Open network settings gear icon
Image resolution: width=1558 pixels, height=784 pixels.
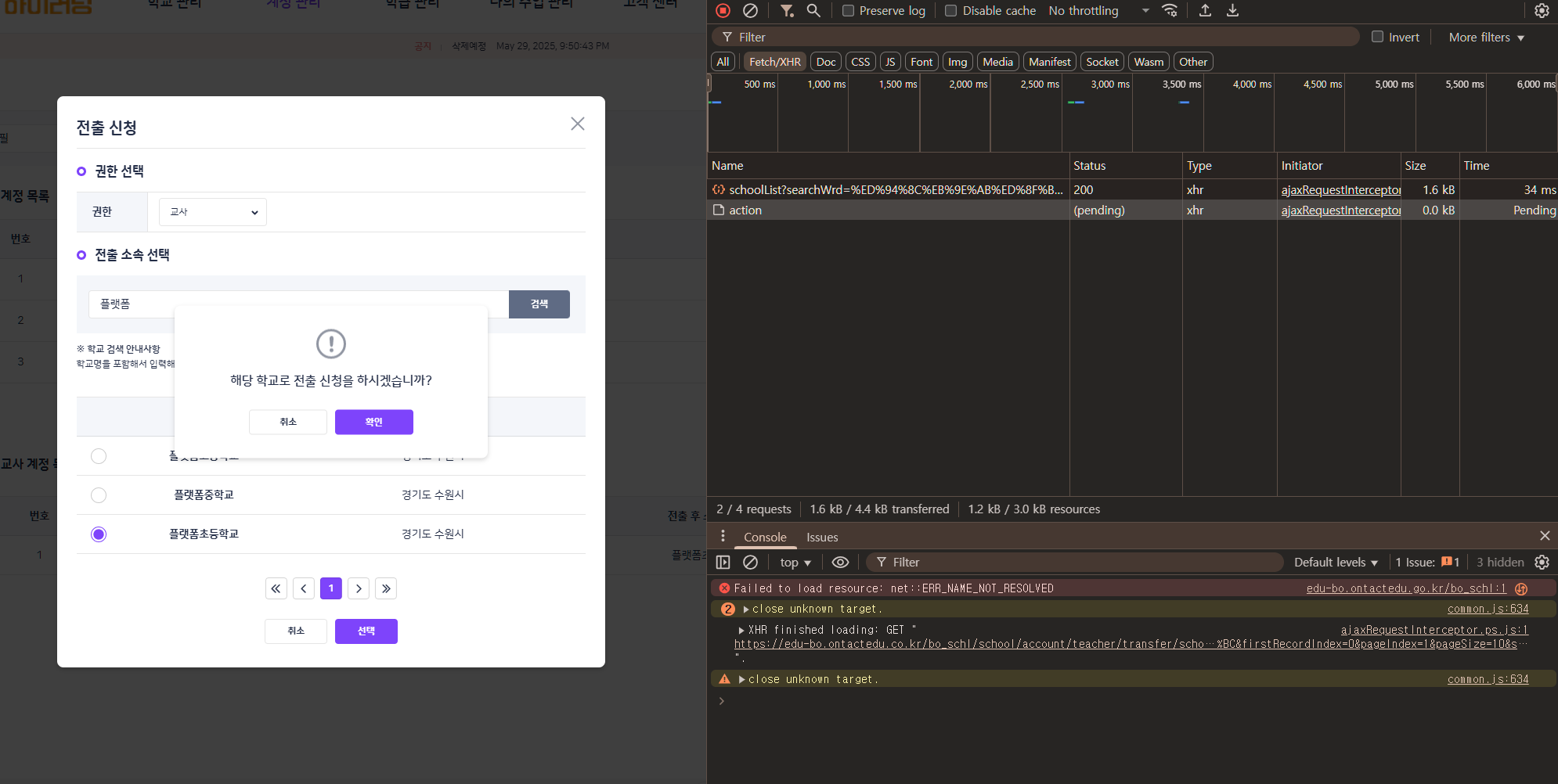click(x=1541, y=11)
